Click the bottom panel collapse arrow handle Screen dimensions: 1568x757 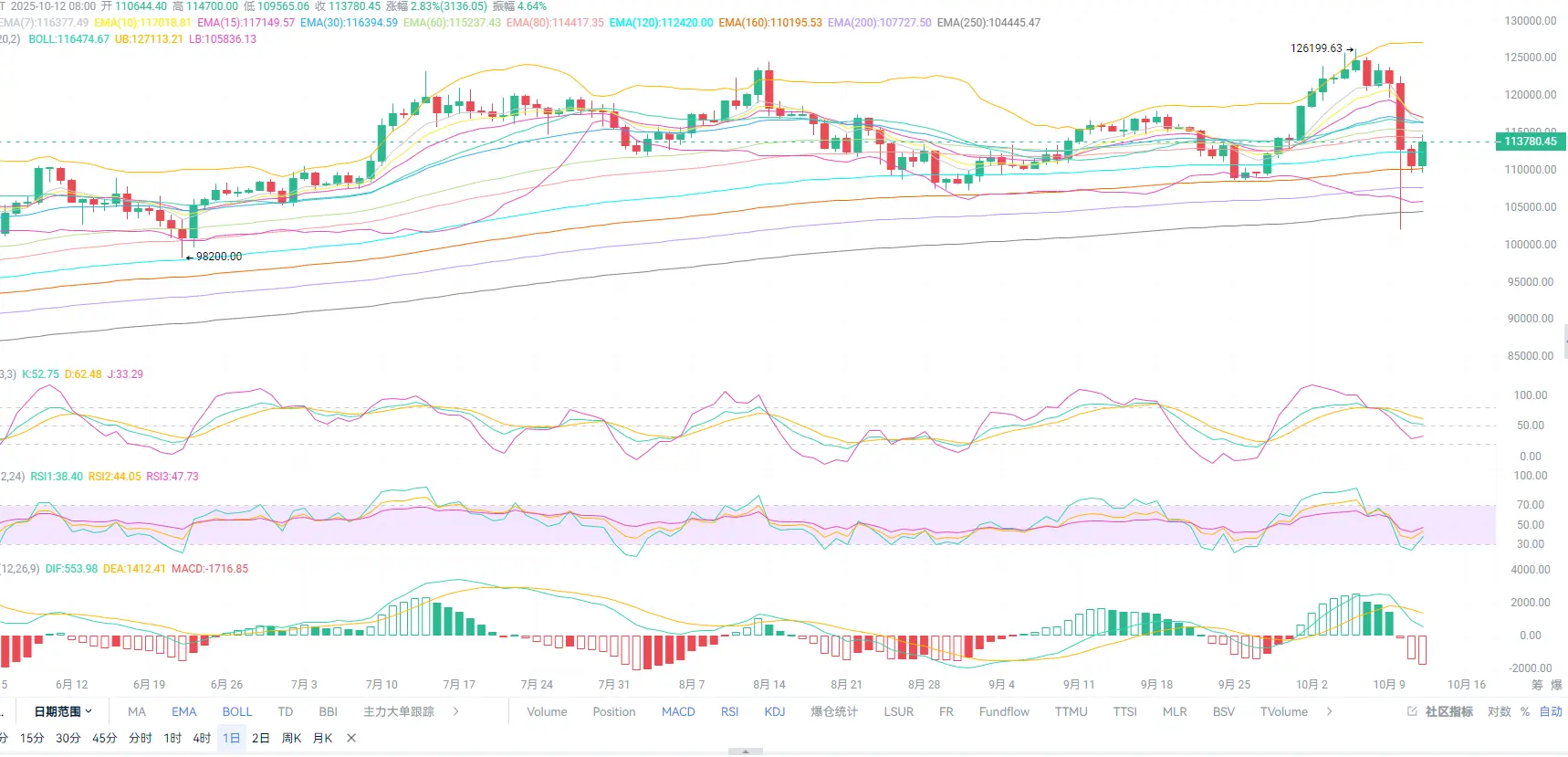pos(746,752)
